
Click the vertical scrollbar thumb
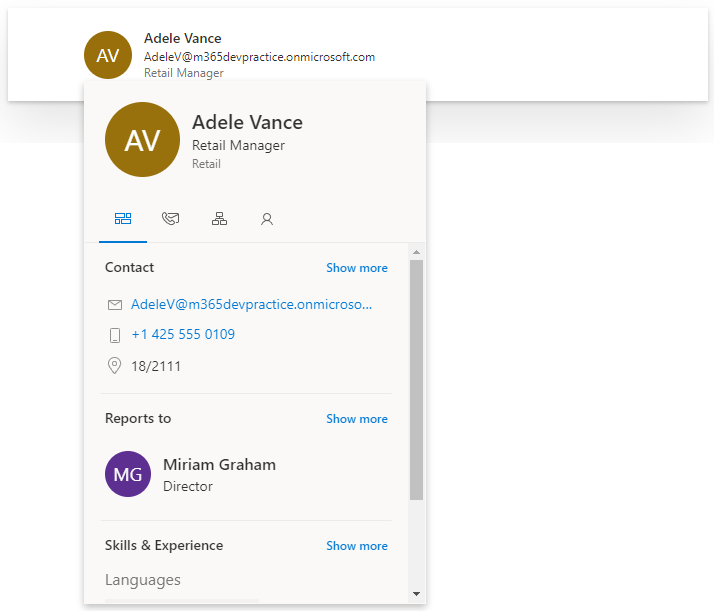[416, 380]
